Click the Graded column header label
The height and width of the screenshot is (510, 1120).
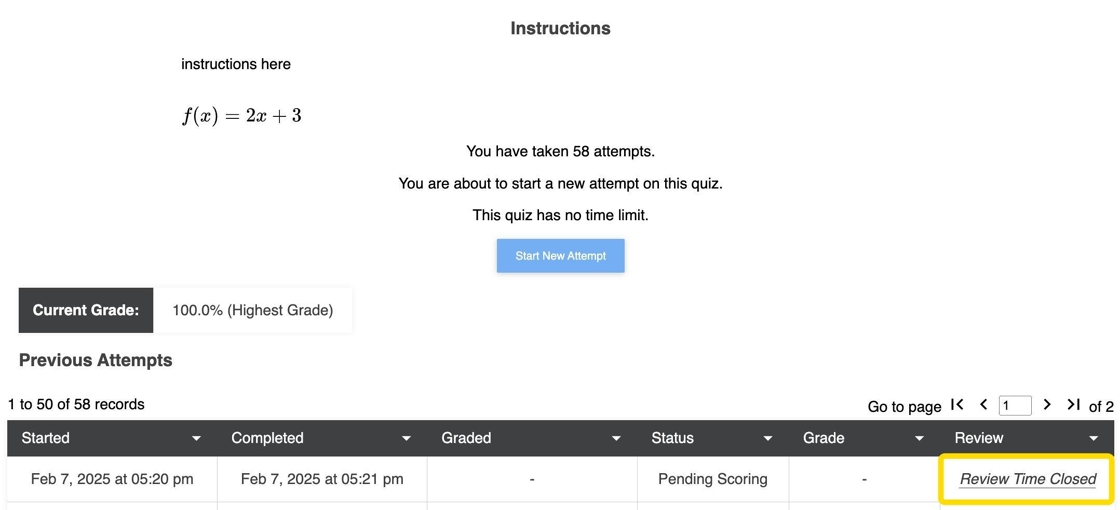click(x=466, y=438)
